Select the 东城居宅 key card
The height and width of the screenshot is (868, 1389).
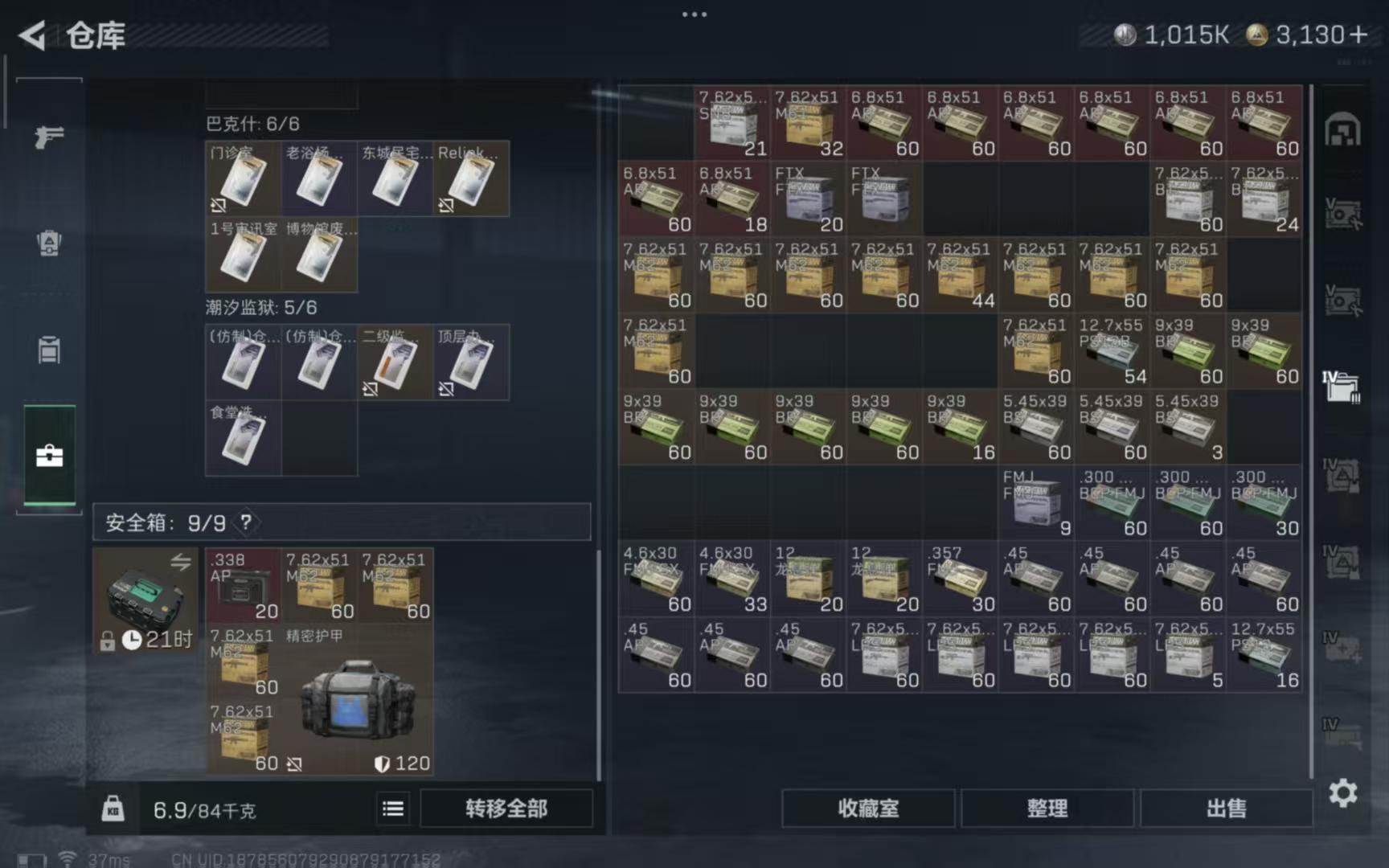[x=395, y=178]
